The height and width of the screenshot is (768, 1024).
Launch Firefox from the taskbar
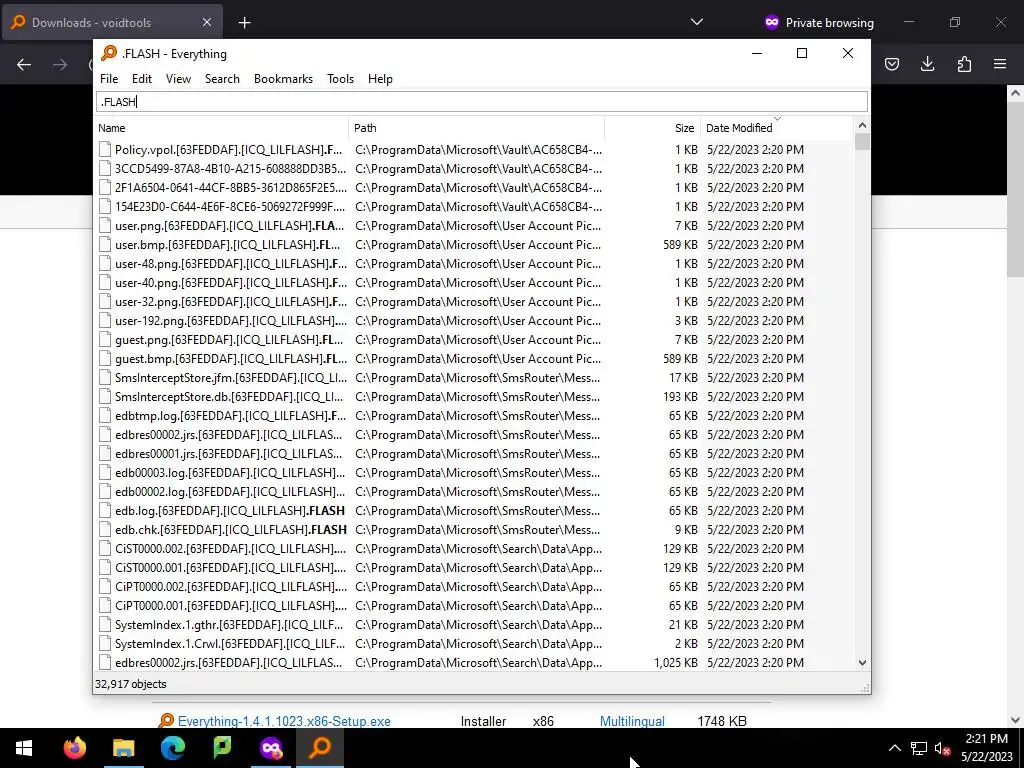74,748
